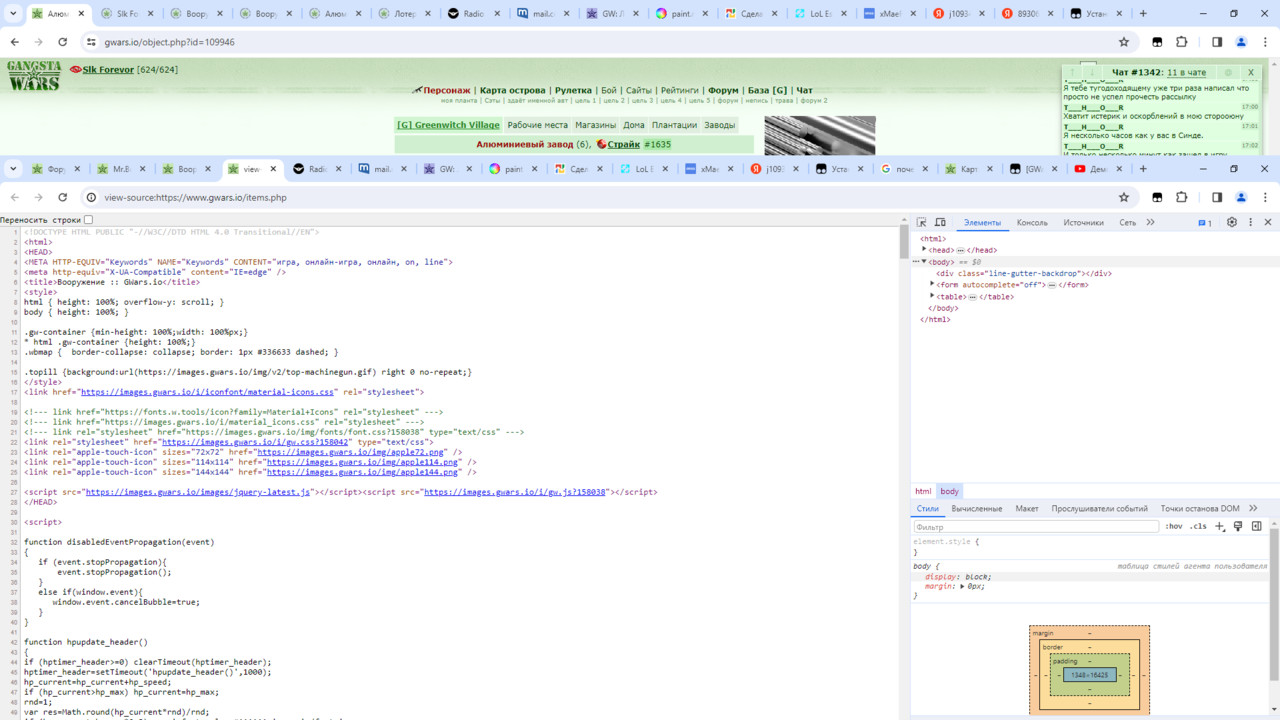Screen dimensions: 1280x720
Task: Switch to the Консоль tab in DevTools
Action: click(1032, 222)
